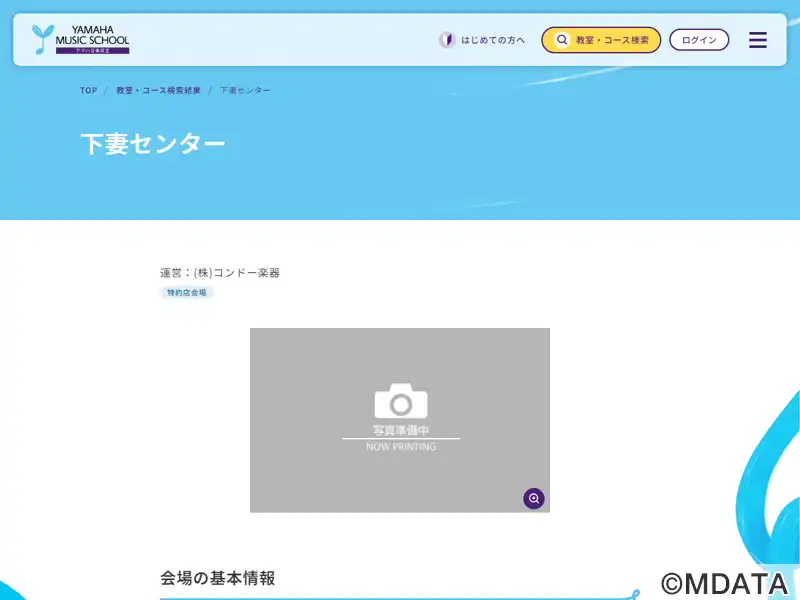Screen dimensions: 800x600
Task: Click the 下妻センター breadcrumb item
Action: point(245,91)
